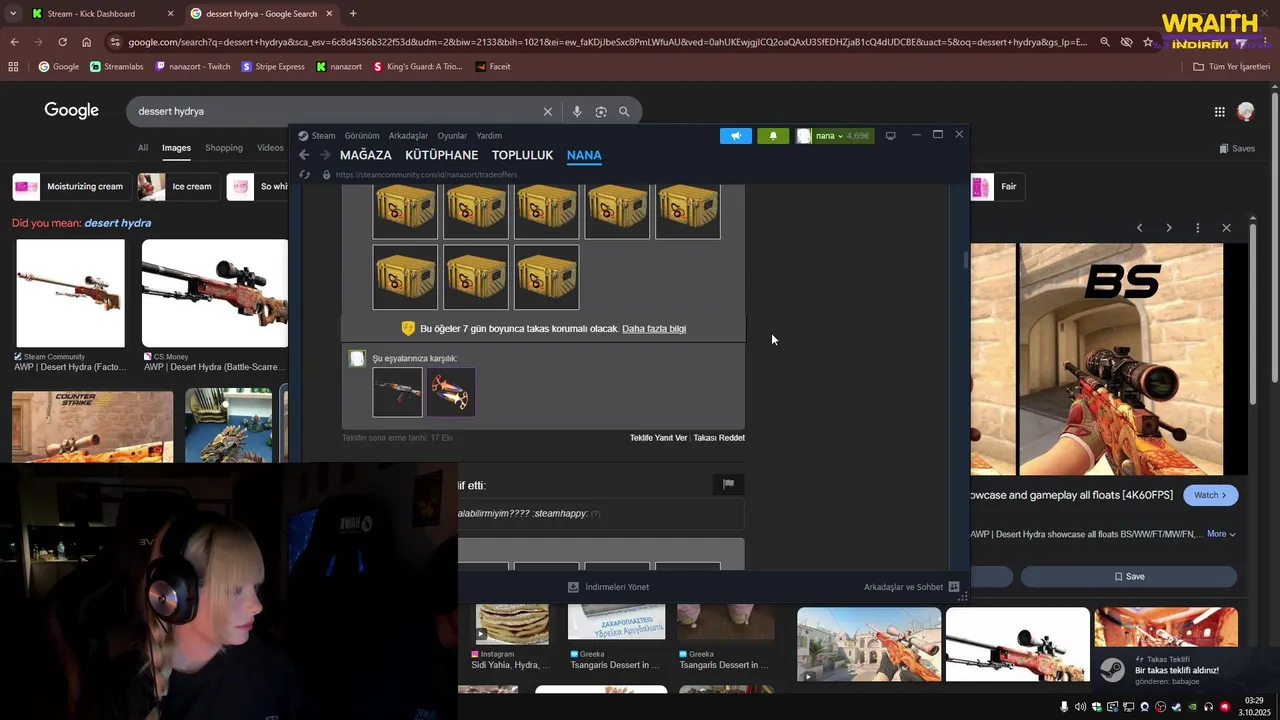Open Arkadaşlar menu in Steam
Screen dimensions: 1280x720
408,136
